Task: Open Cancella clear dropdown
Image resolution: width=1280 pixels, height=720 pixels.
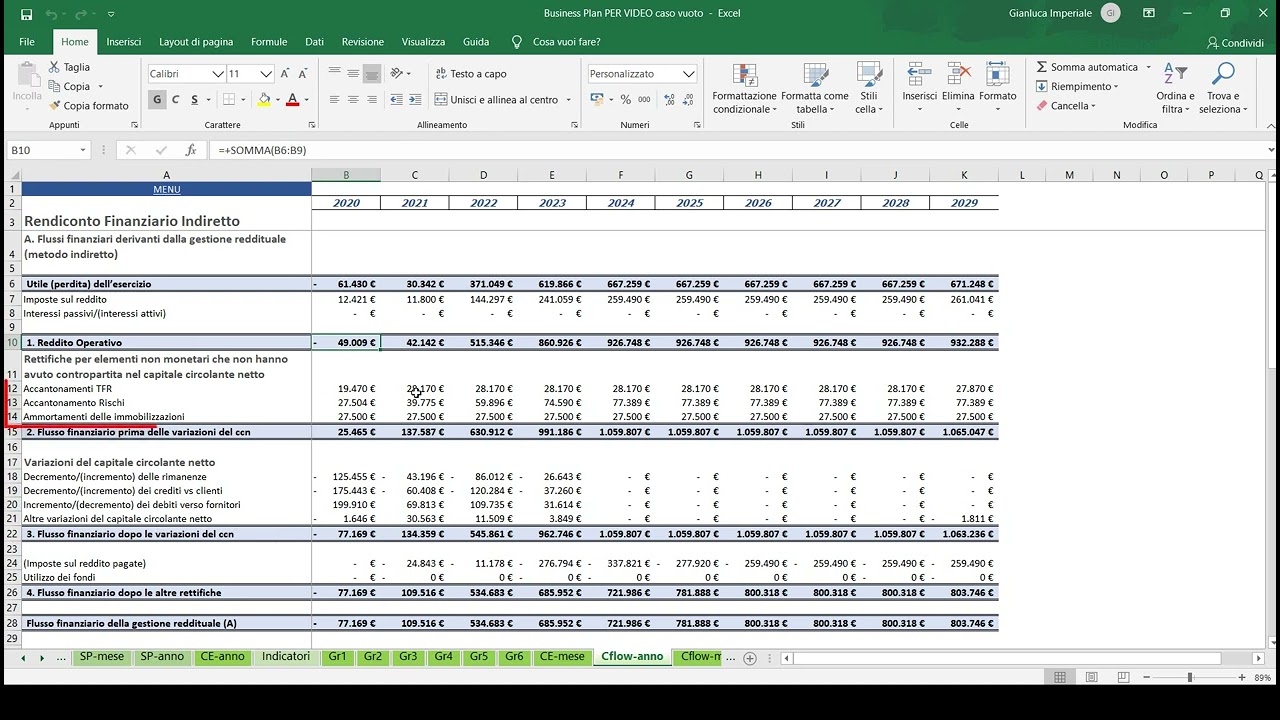Action: [1067, 106]
